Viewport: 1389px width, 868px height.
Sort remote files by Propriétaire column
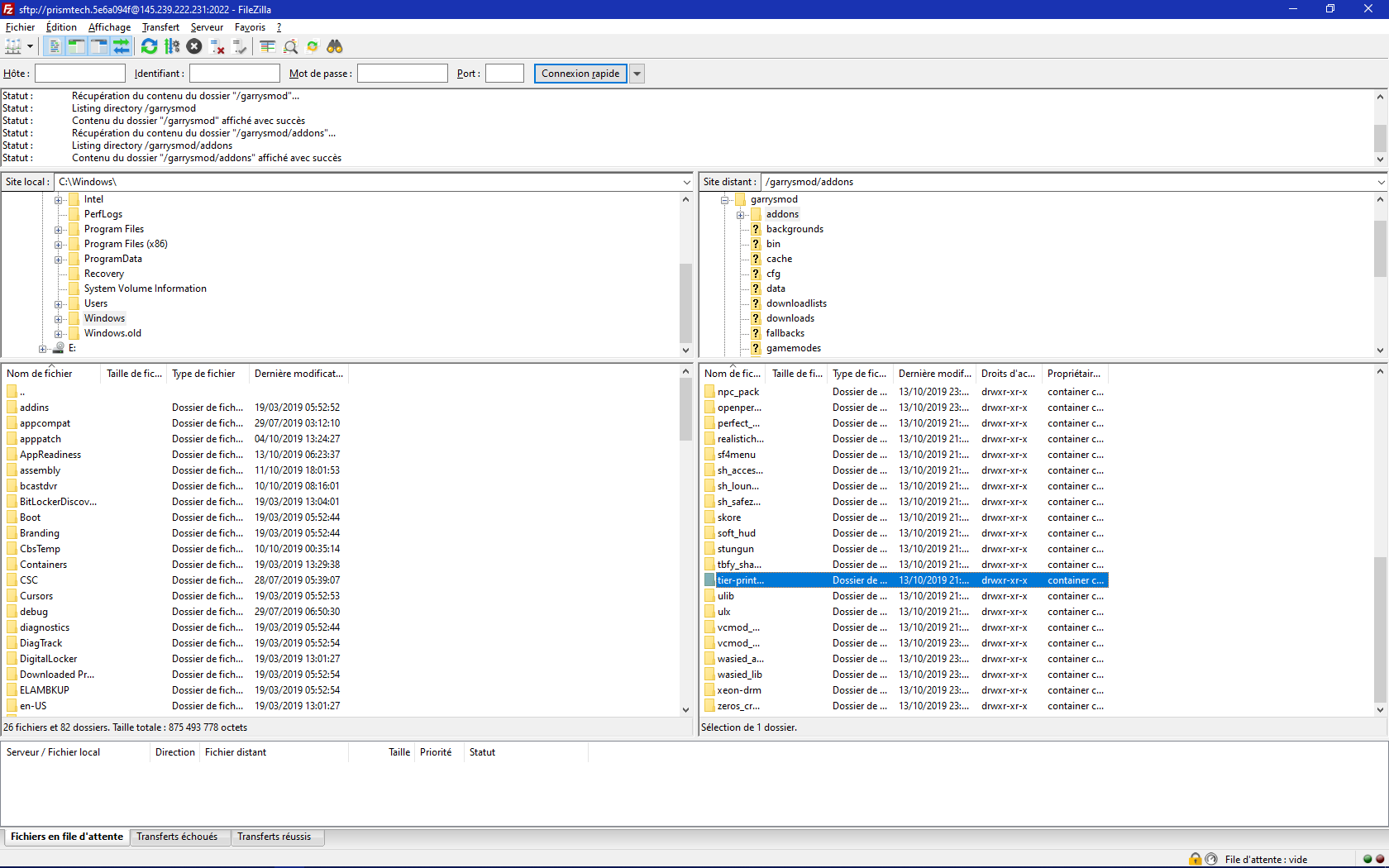point(1075,374)
